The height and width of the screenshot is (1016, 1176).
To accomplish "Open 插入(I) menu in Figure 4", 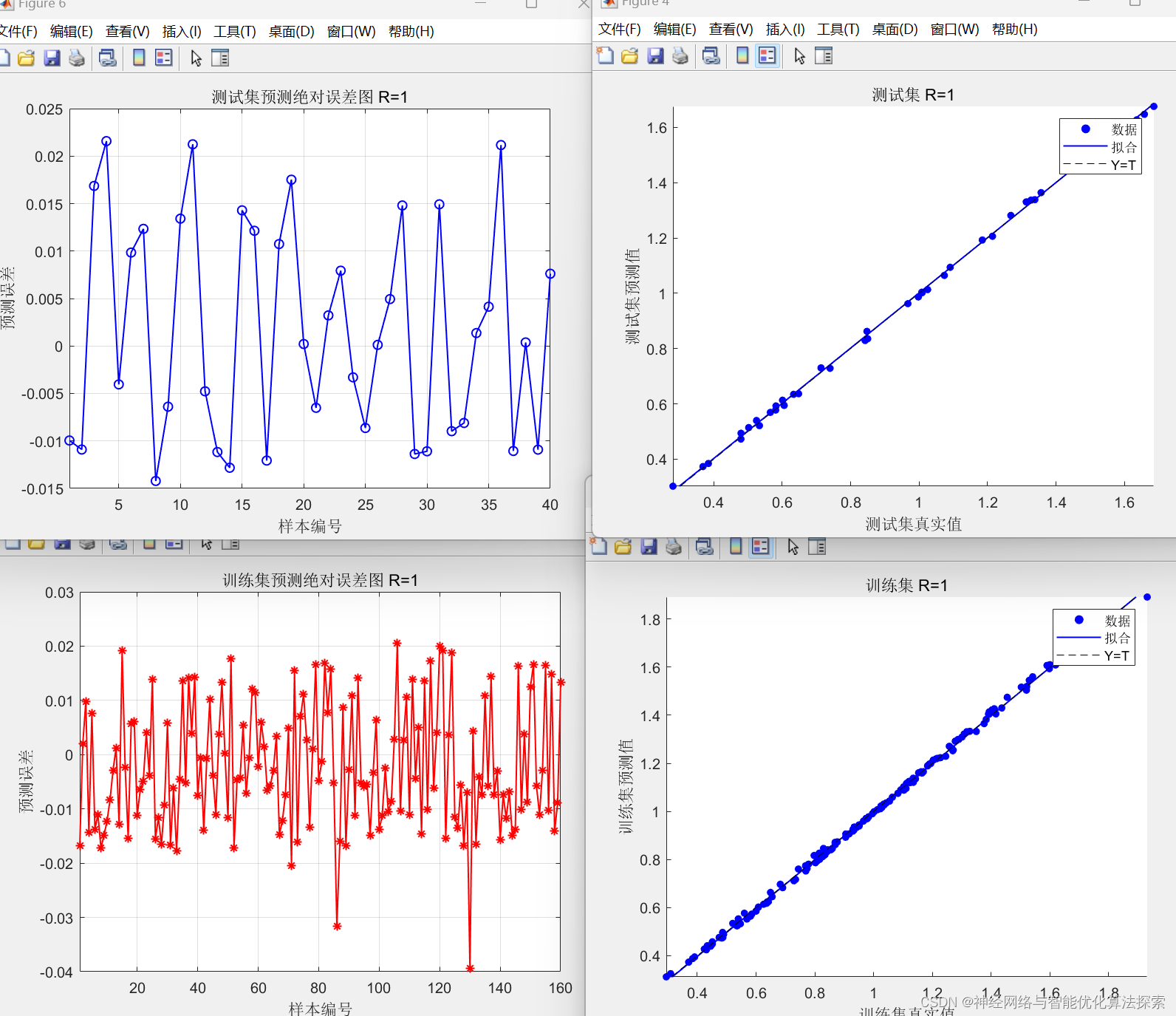I will pos(785,30).
